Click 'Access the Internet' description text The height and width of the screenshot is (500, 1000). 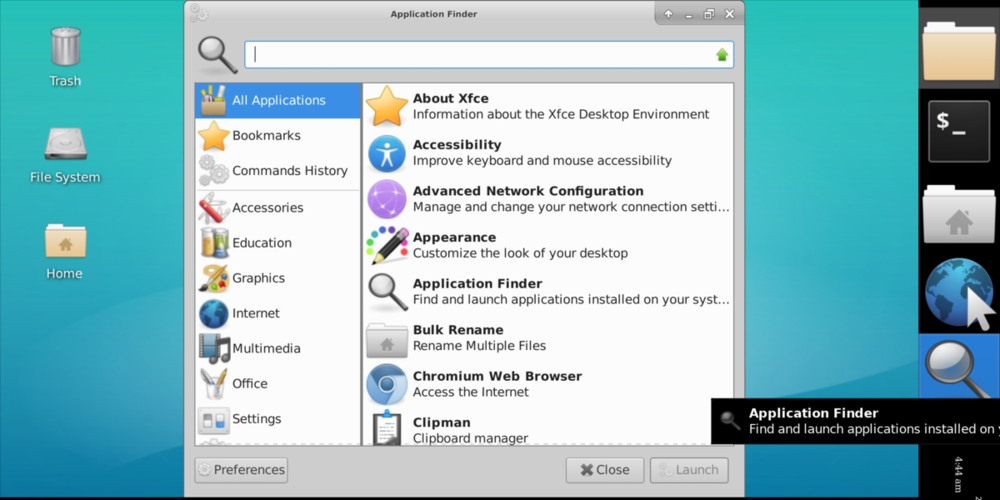[471, 392]
